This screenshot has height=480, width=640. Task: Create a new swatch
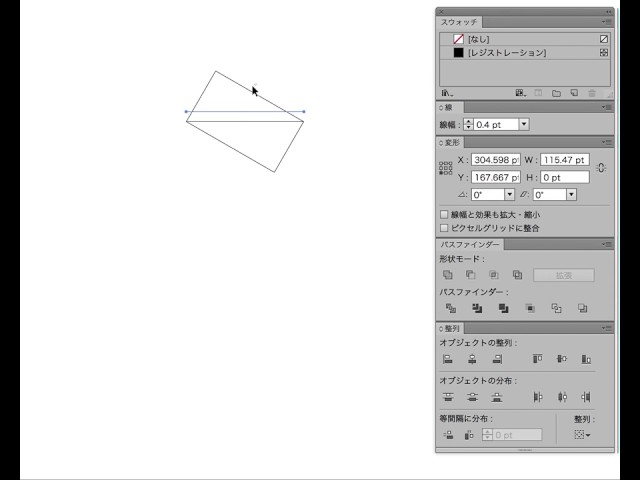574,93
